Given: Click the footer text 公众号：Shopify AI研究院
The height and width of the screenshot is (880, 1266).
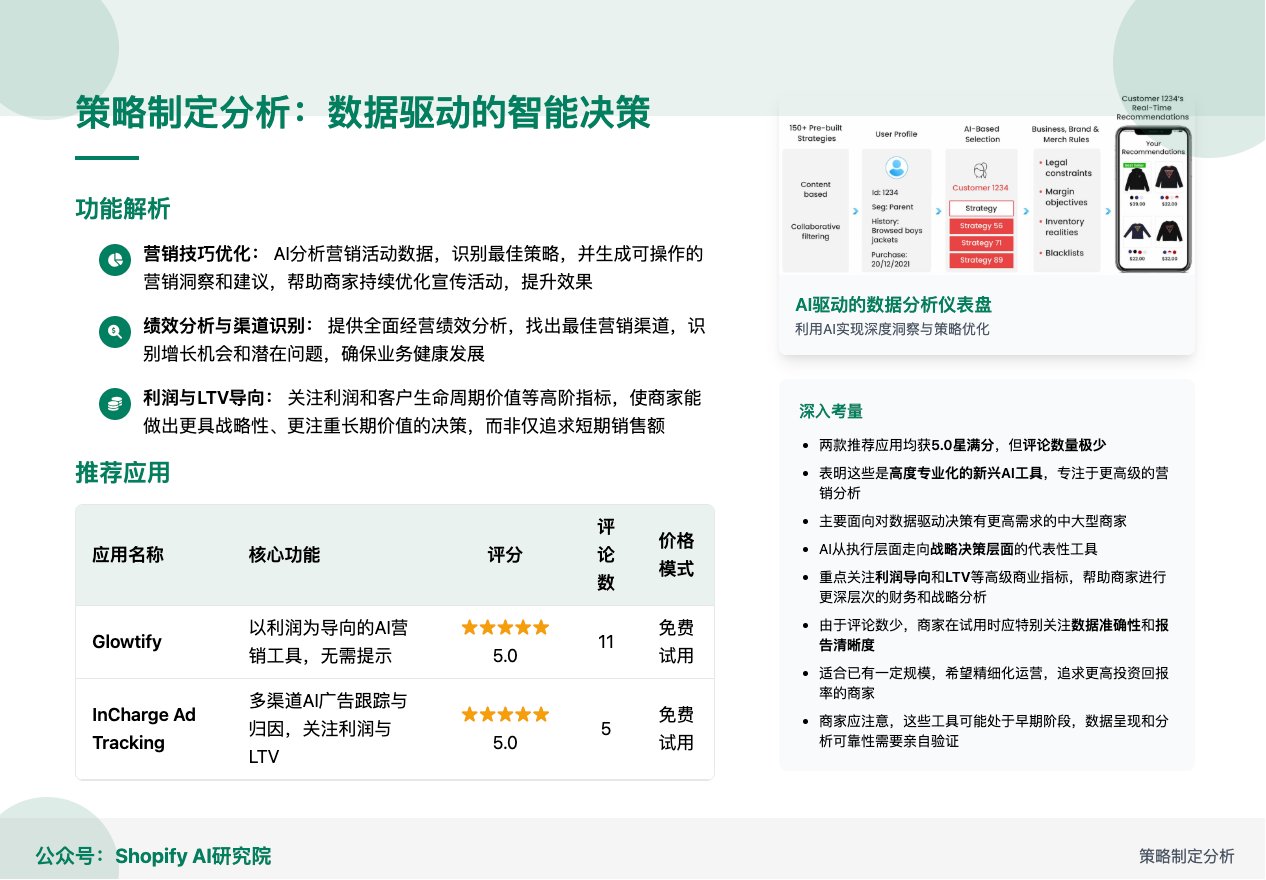Looking at the screenshot, I should (x=153, y=856).
